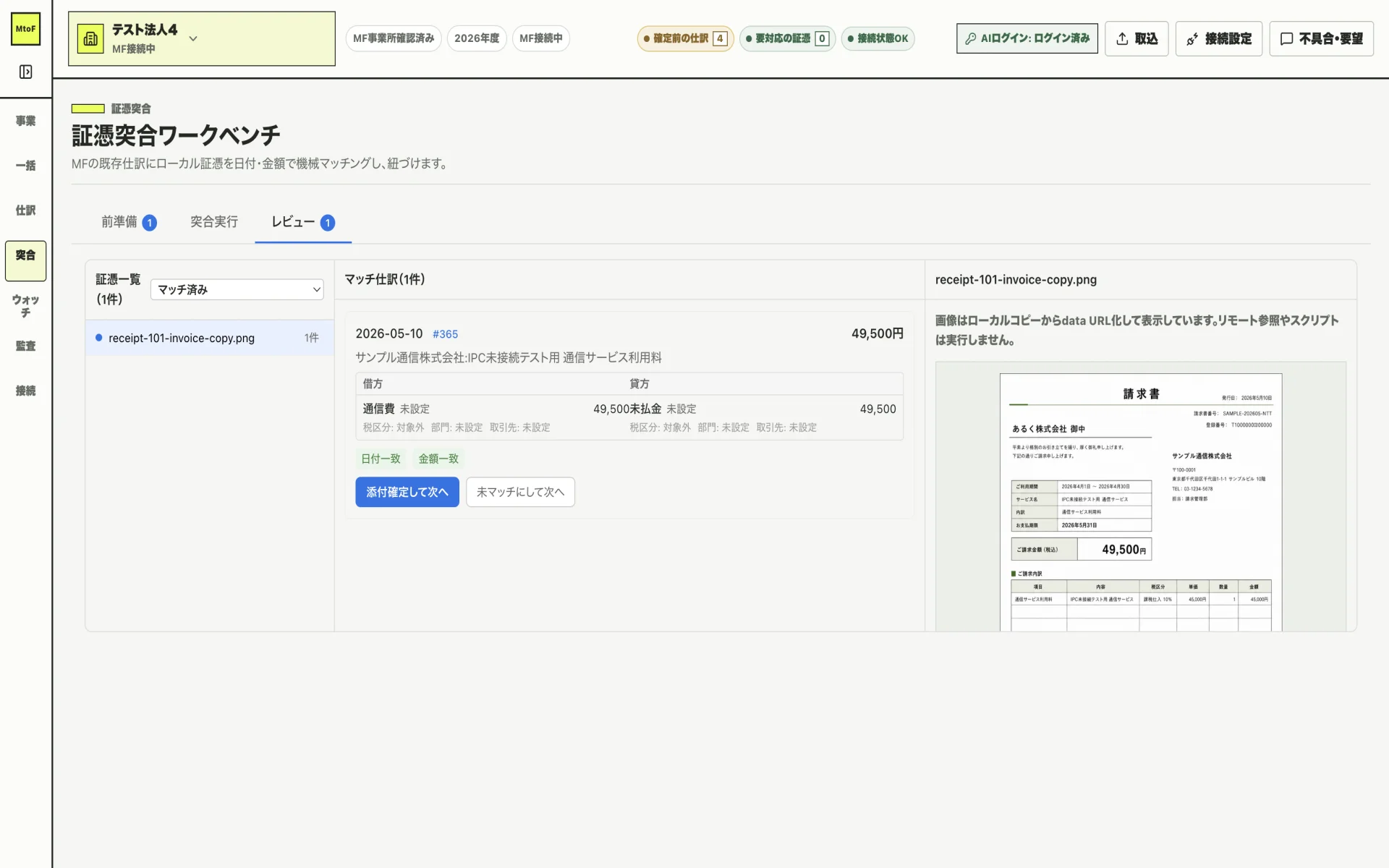Open 一括 in the sidebar

25,166
